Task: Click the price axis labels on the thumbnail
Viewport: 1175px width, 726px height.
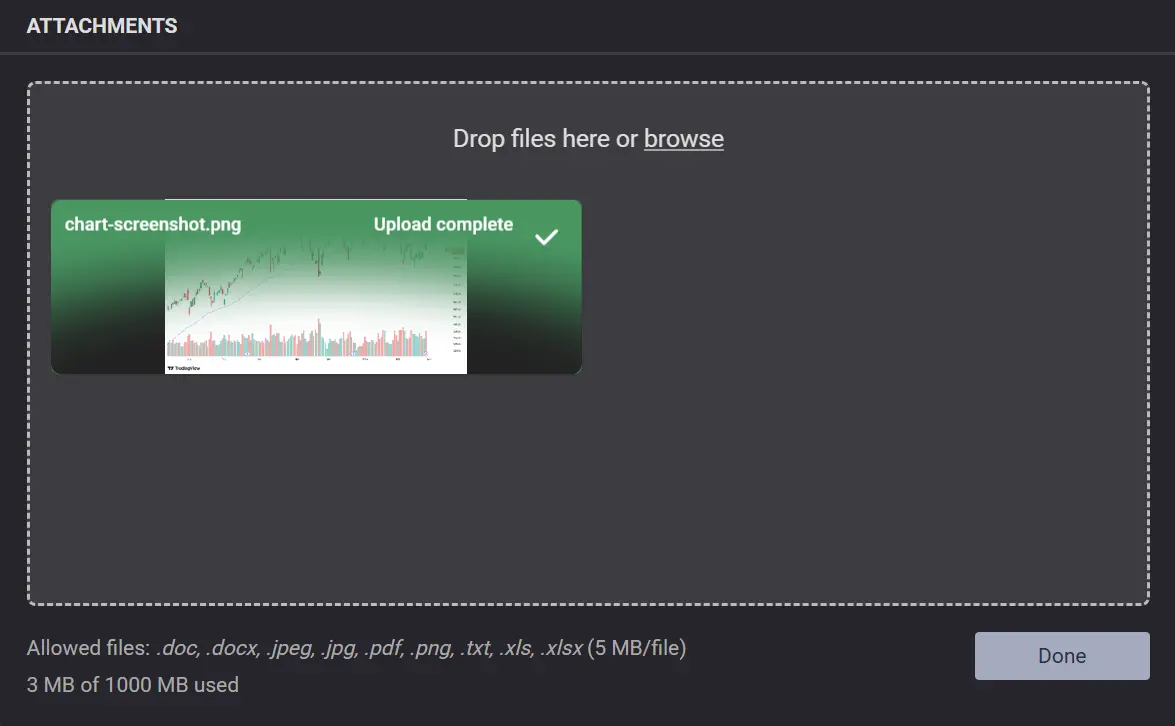Action: click(456, 310)
